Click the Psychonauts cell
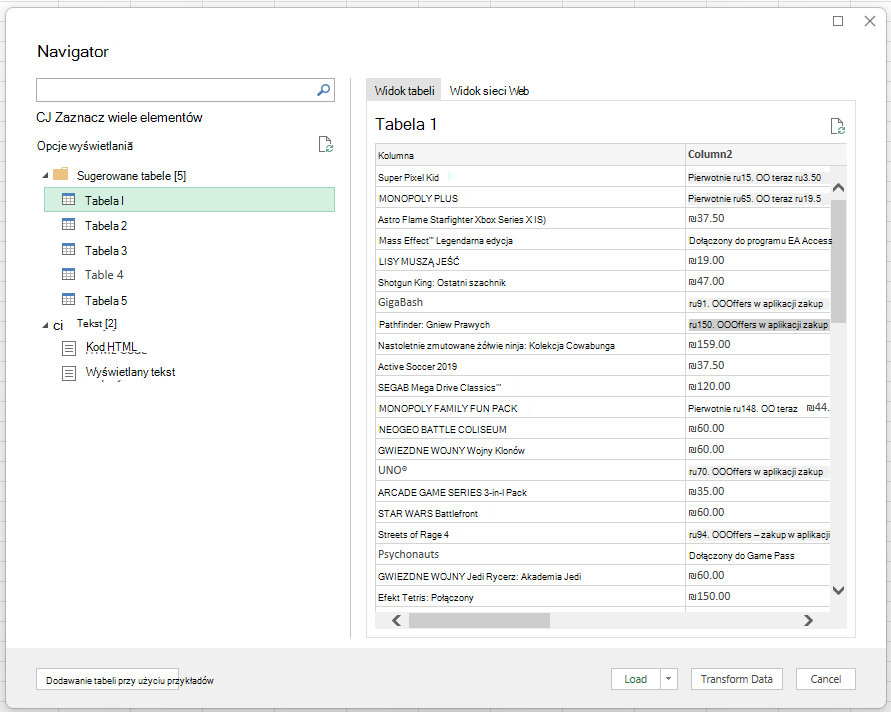891x712 pixels. coord(530,555)
